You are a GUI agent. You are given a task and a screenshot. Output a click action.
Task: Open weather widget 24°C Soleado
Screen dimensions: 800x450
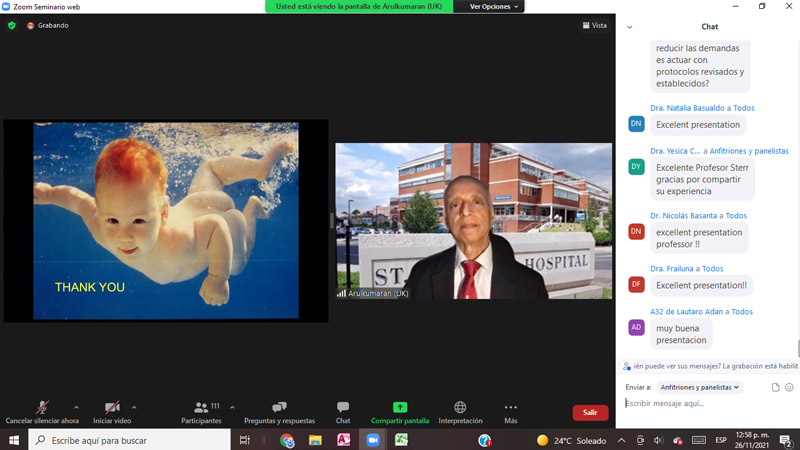coord(571,440)
